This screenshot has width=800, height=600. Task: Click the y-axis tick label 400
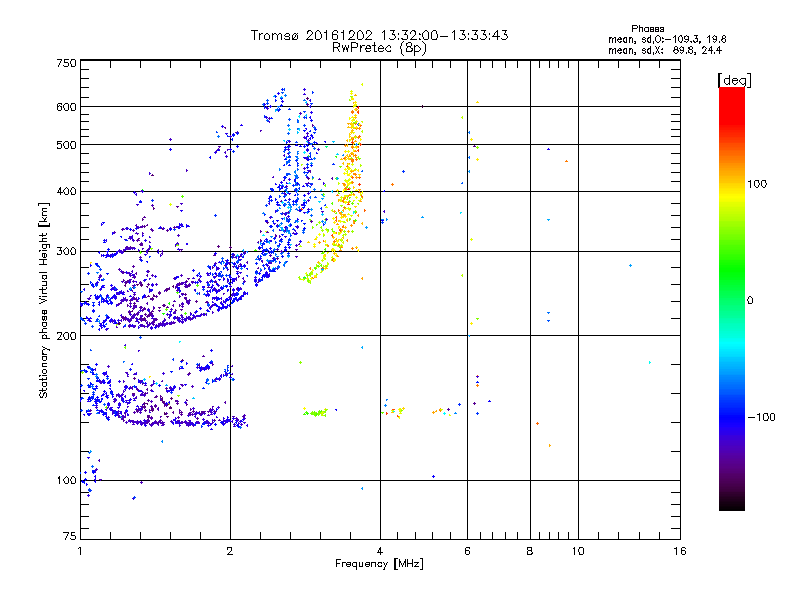point(67,192)
